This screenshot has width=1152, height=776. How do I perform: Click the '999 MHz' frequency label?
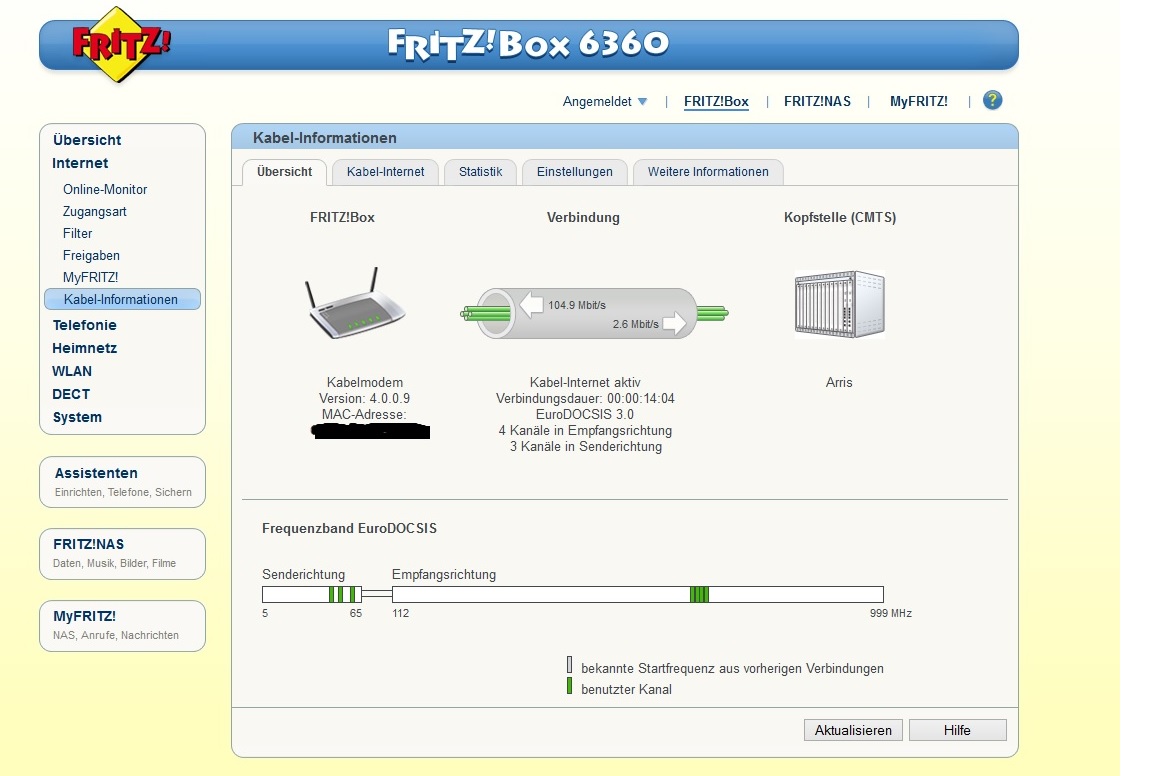[x=890, y=613]
